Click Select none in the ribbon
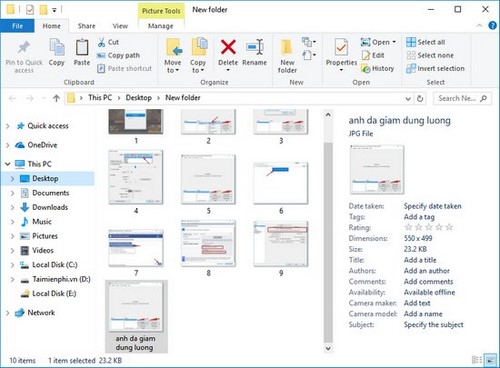This screenshot has height=368, width=500. pyautogui.click(x=430, y=55)
